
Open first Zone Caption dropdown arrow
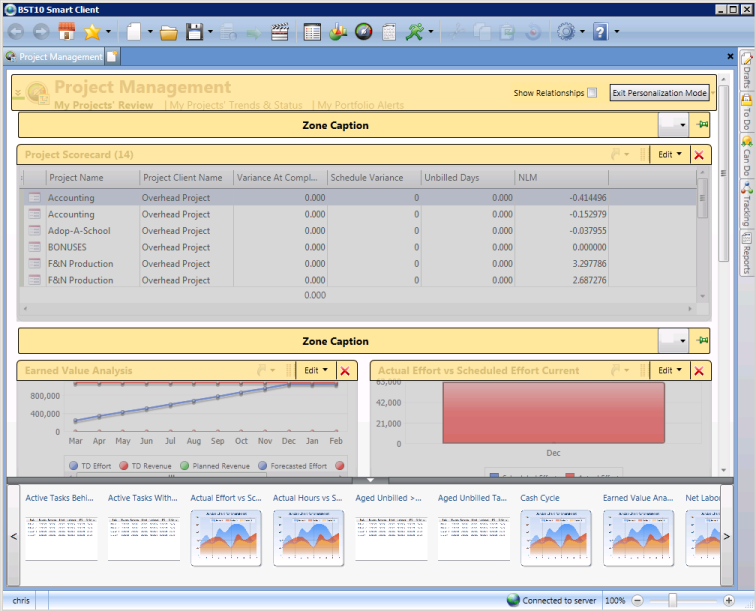click(682, 125)
